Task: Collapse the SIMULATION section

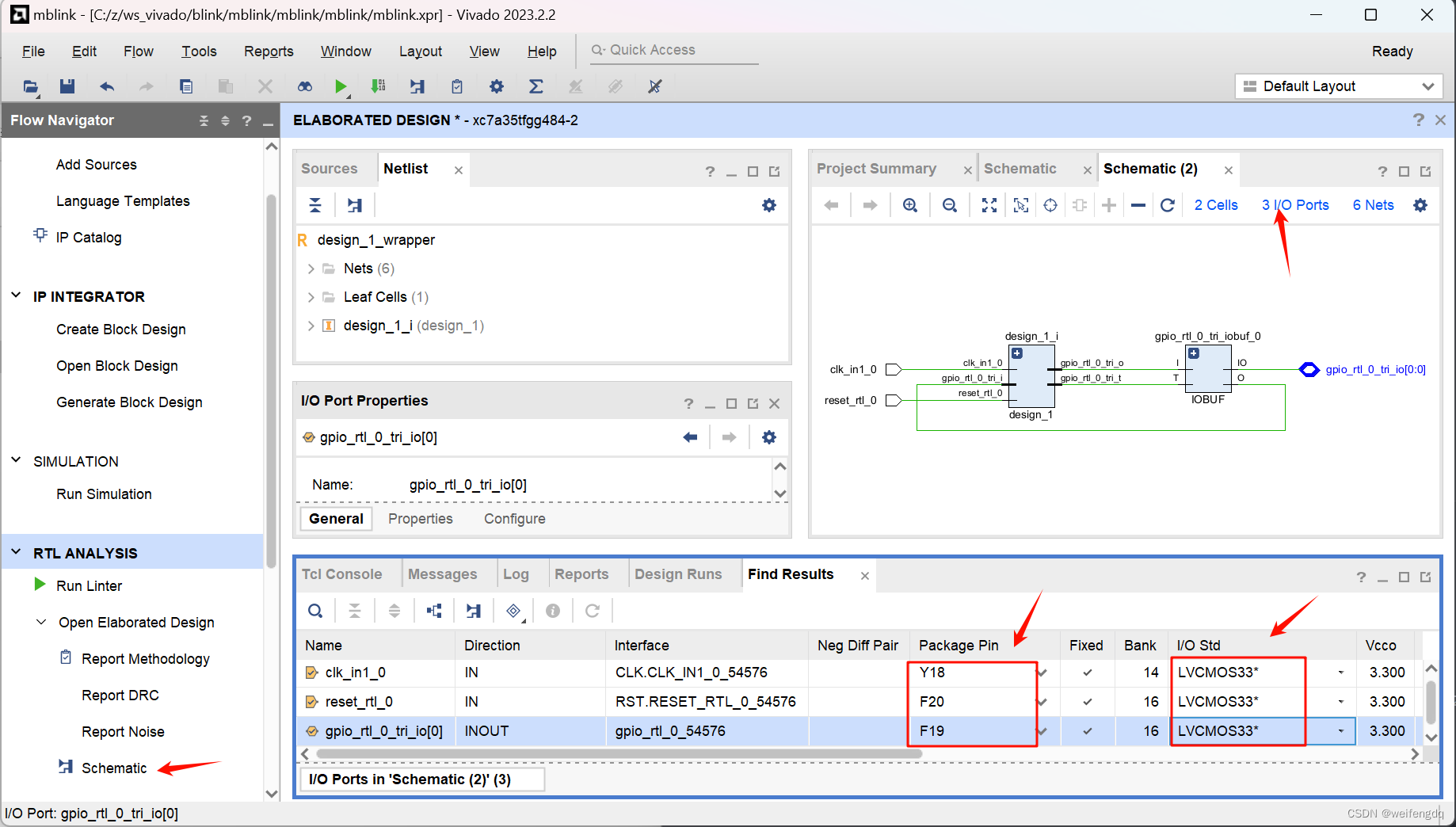Action: (x=16, y=460)
